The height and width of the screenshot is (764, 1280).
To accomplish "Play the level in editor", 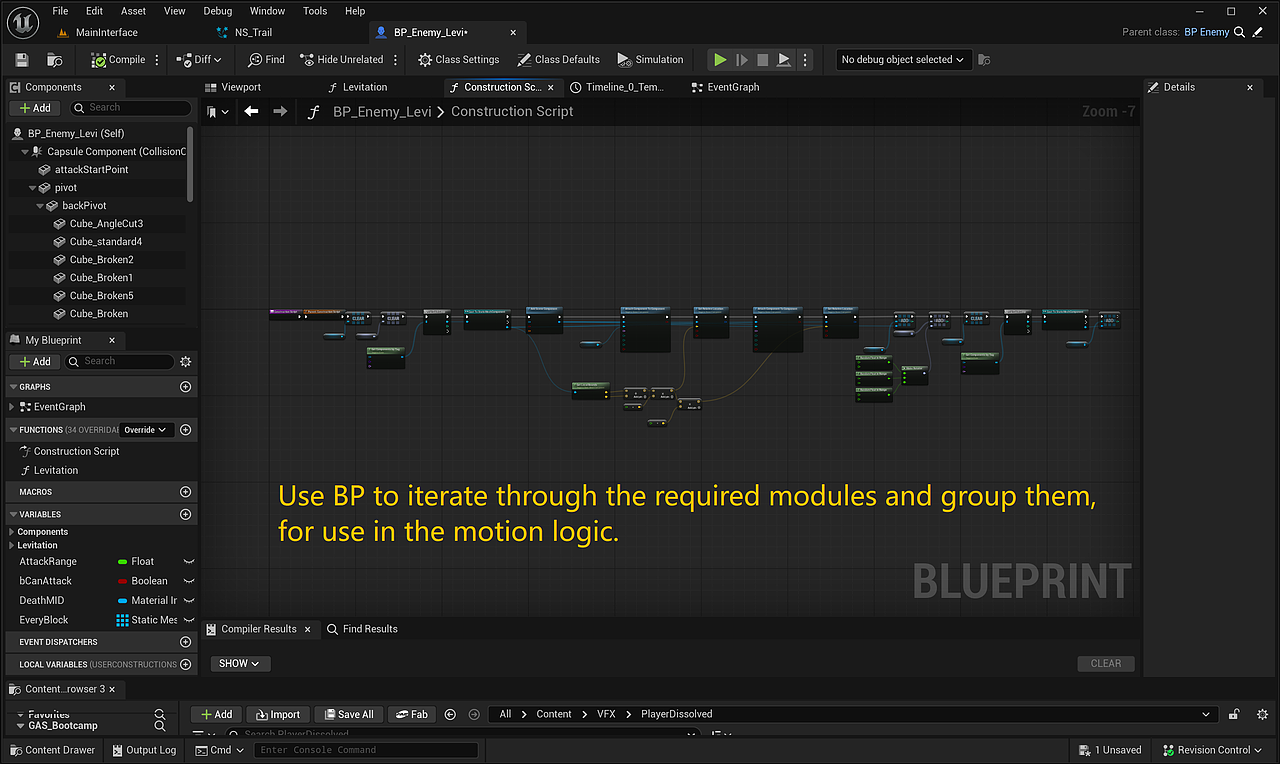I will click(720, 60).
